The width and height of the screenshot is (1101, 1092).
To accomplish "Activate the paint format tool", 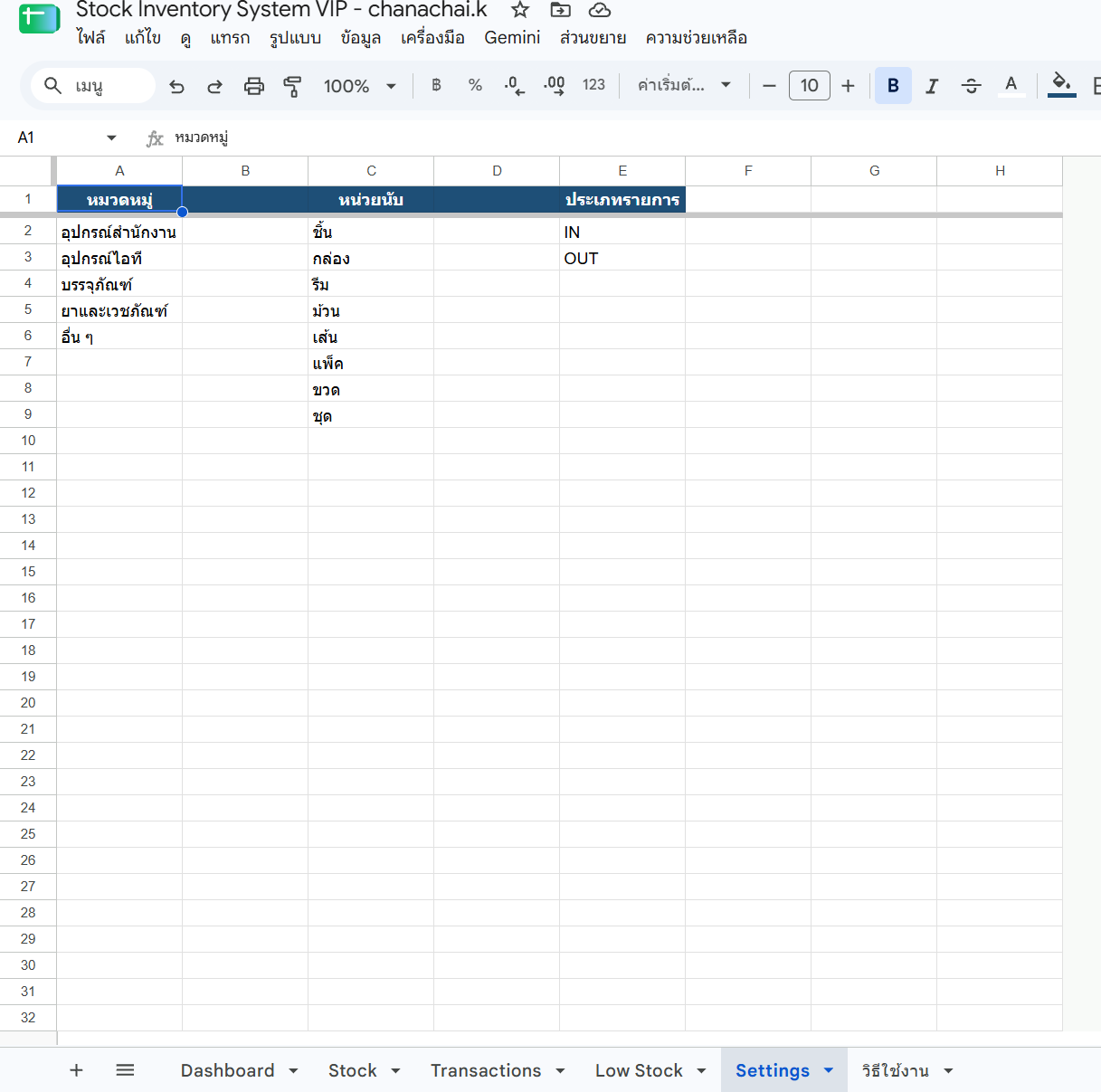I will coord(292,86).
